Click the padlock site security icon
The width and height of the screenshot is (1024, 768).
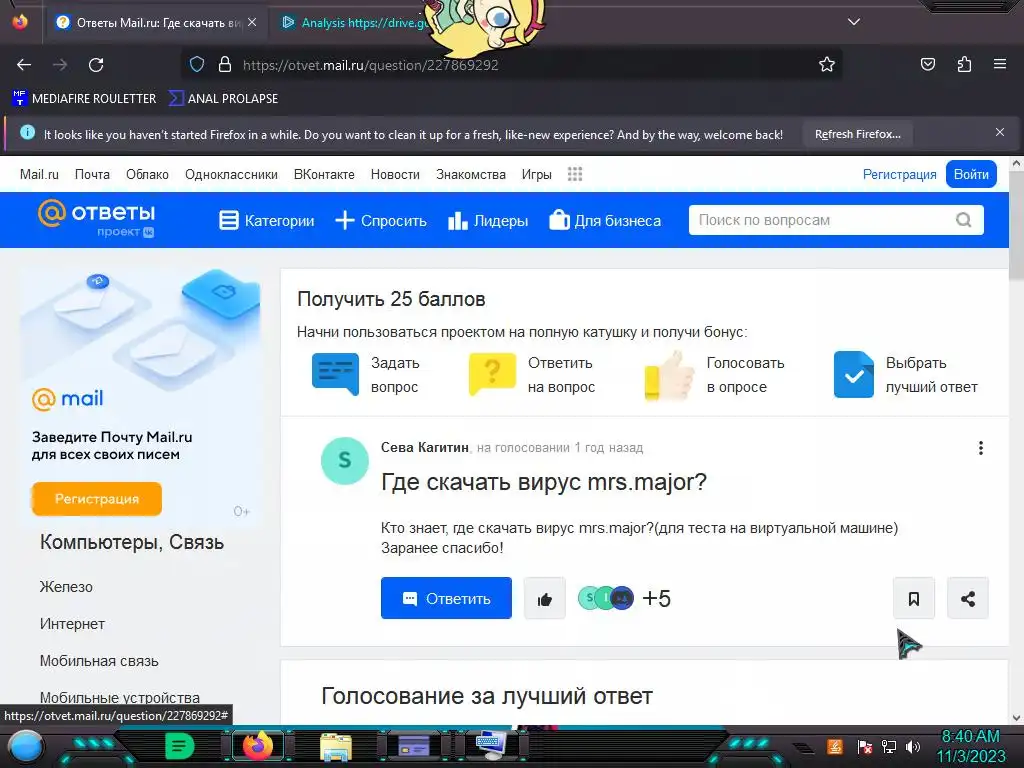[x=225, y=65]
